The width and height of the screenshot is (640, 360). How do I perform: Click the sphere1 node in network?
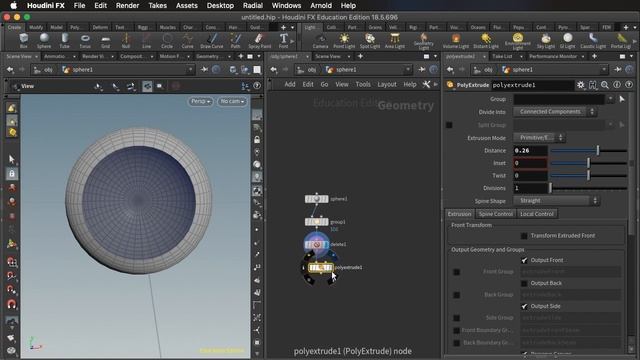(x=316, y=199)
